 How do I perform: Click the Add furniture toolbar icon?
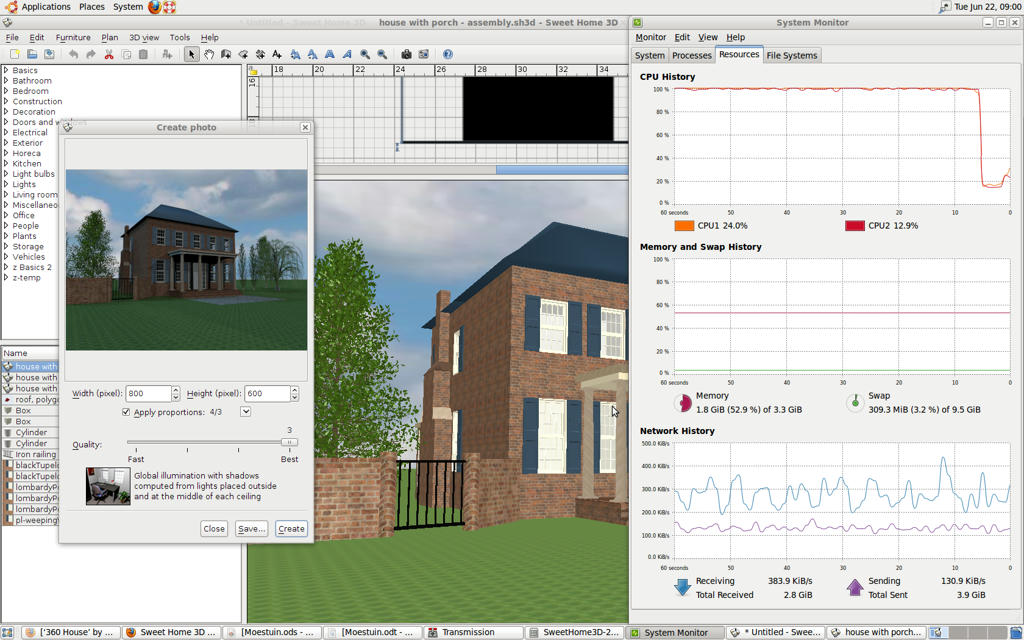[167, 54]
